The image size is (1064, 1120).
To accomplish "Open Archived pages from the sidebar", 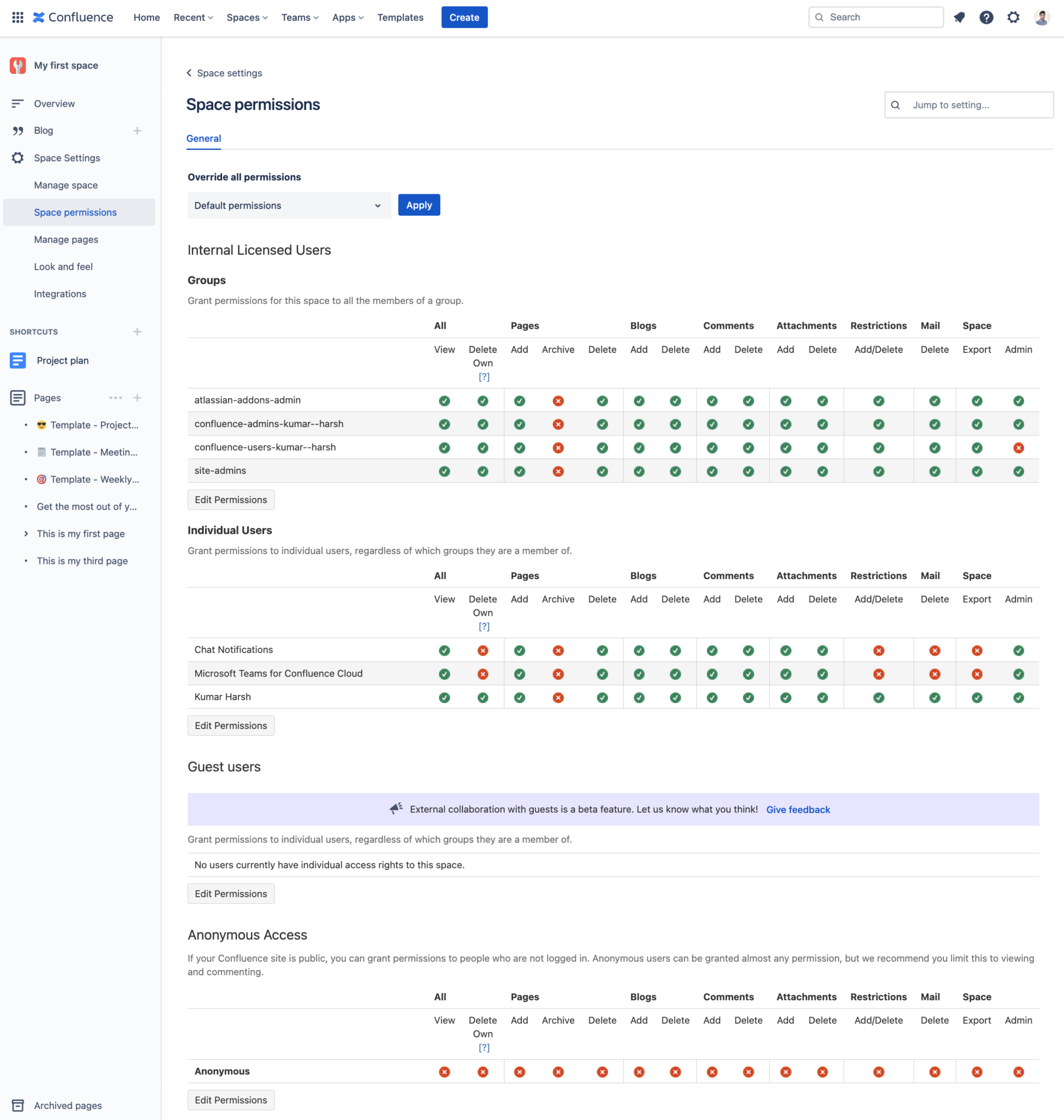I will tap(67, 1105).
